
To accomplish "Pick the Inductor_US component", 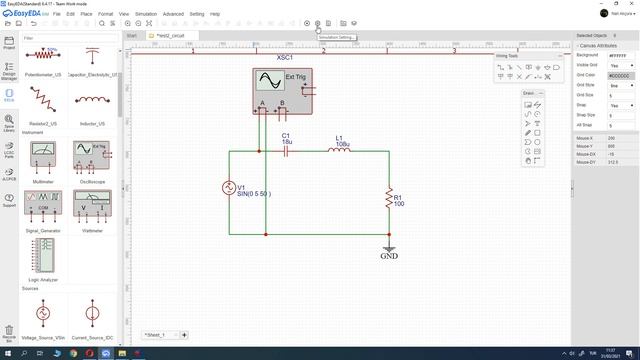I will (93, 105).
